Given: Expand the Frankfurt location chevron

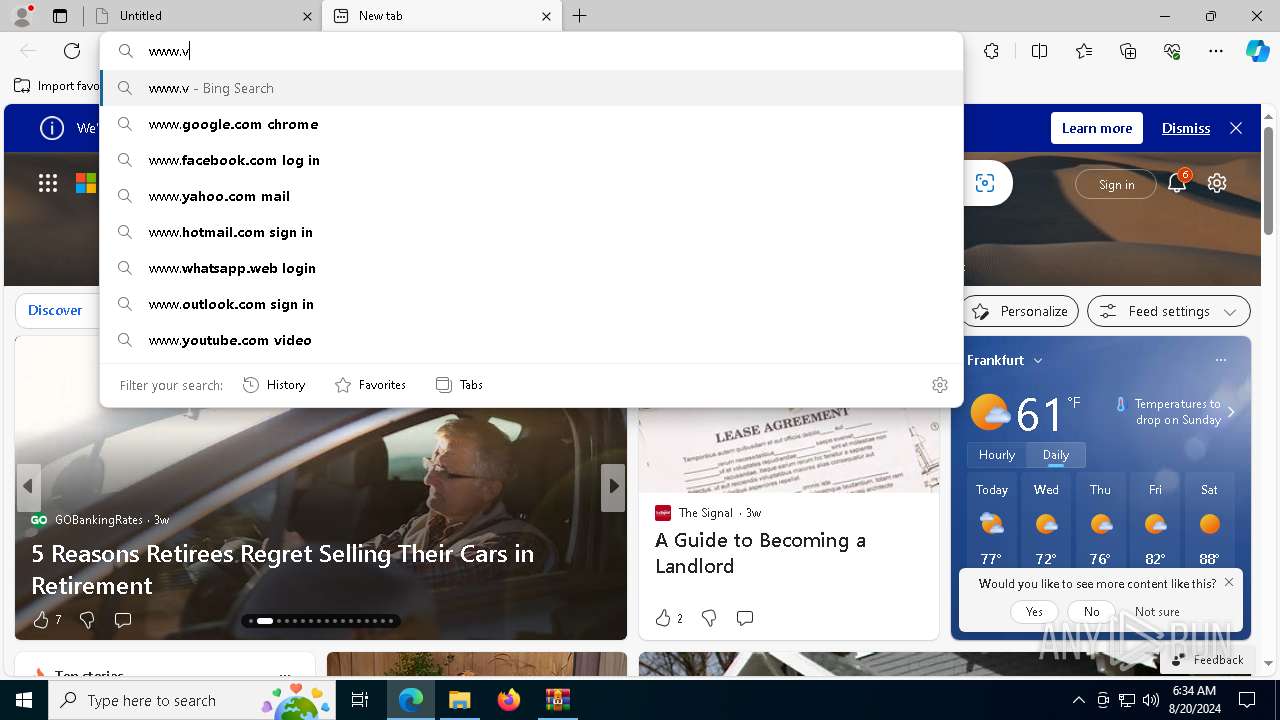Looking at the screenshot, I should [1038, 360].
